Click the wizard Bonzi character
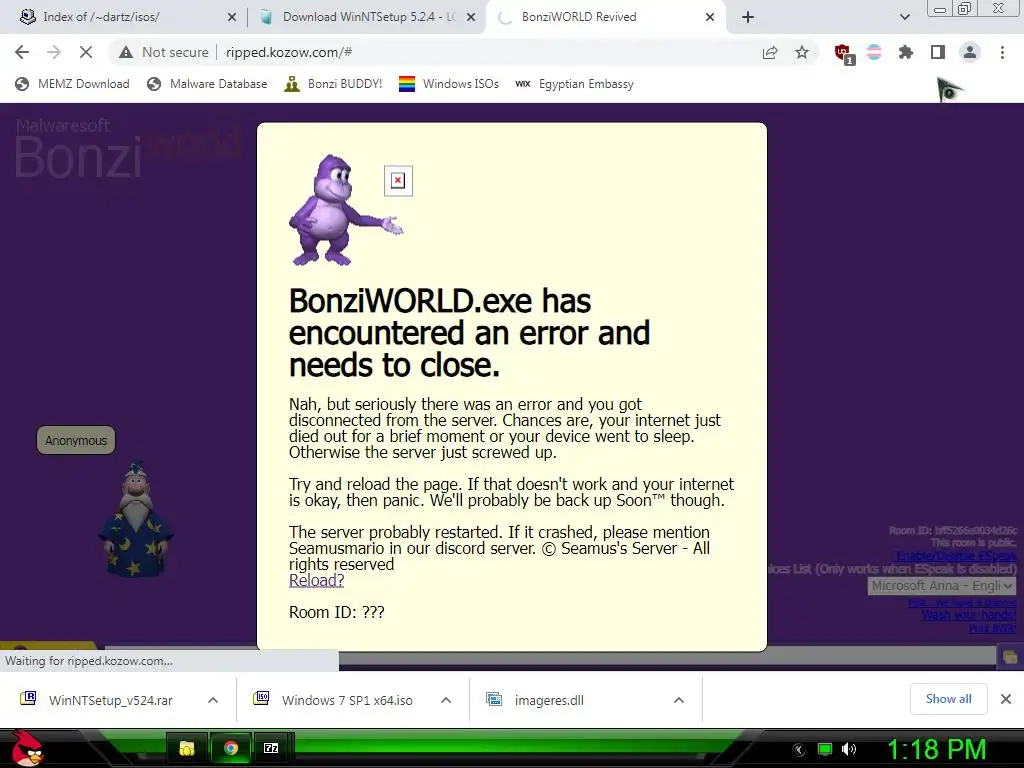This screenshot has height=768, width=1024. (136, 520)
